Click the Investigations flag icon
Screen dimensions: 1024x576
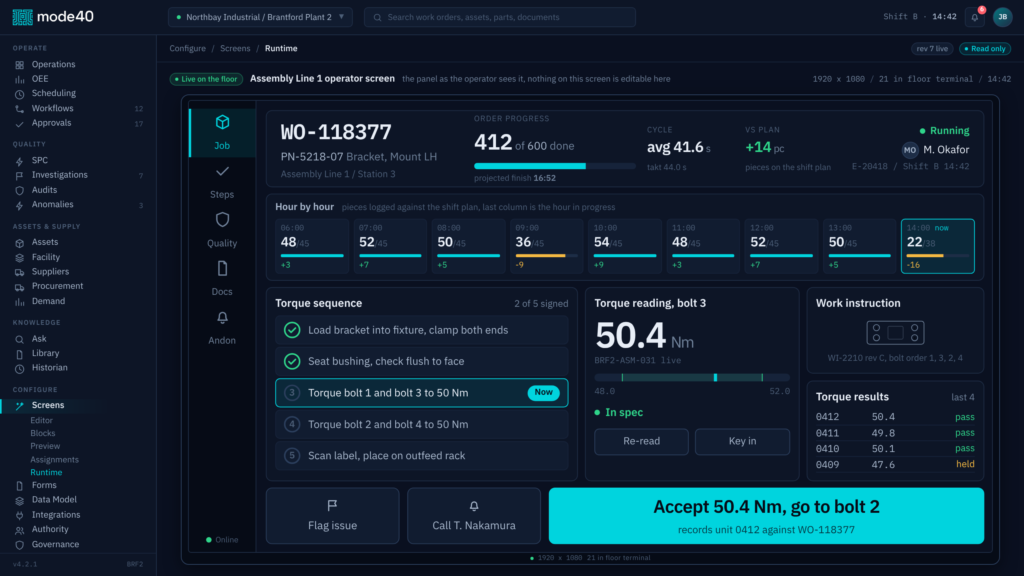pyautogui.click(x=20, y=175)
